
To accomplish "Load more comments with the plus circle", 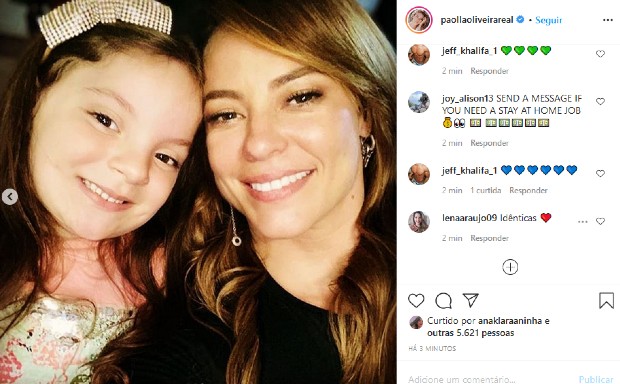I will (x=510, y=267).
